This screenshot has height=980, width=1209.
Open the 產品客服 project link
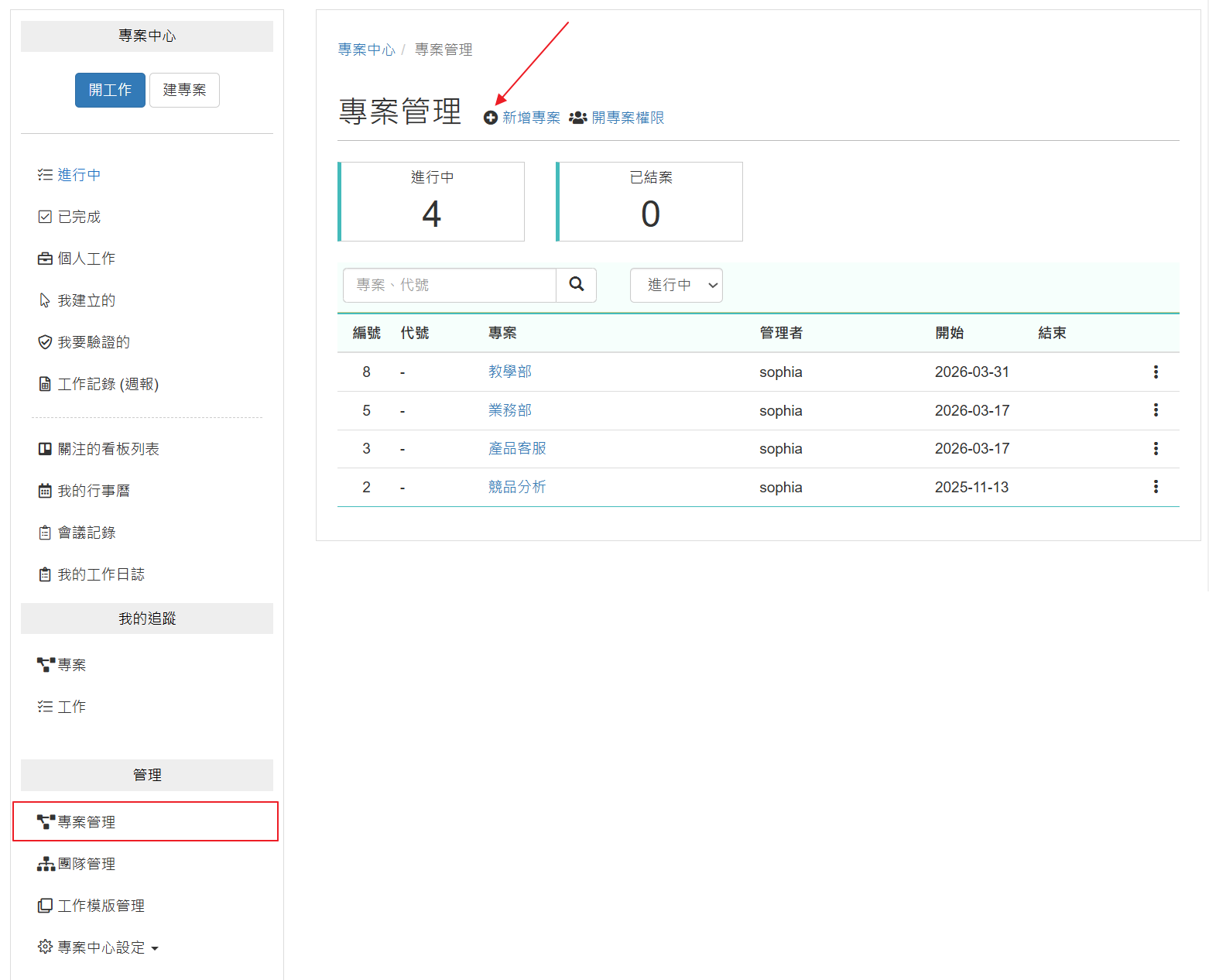517,448
